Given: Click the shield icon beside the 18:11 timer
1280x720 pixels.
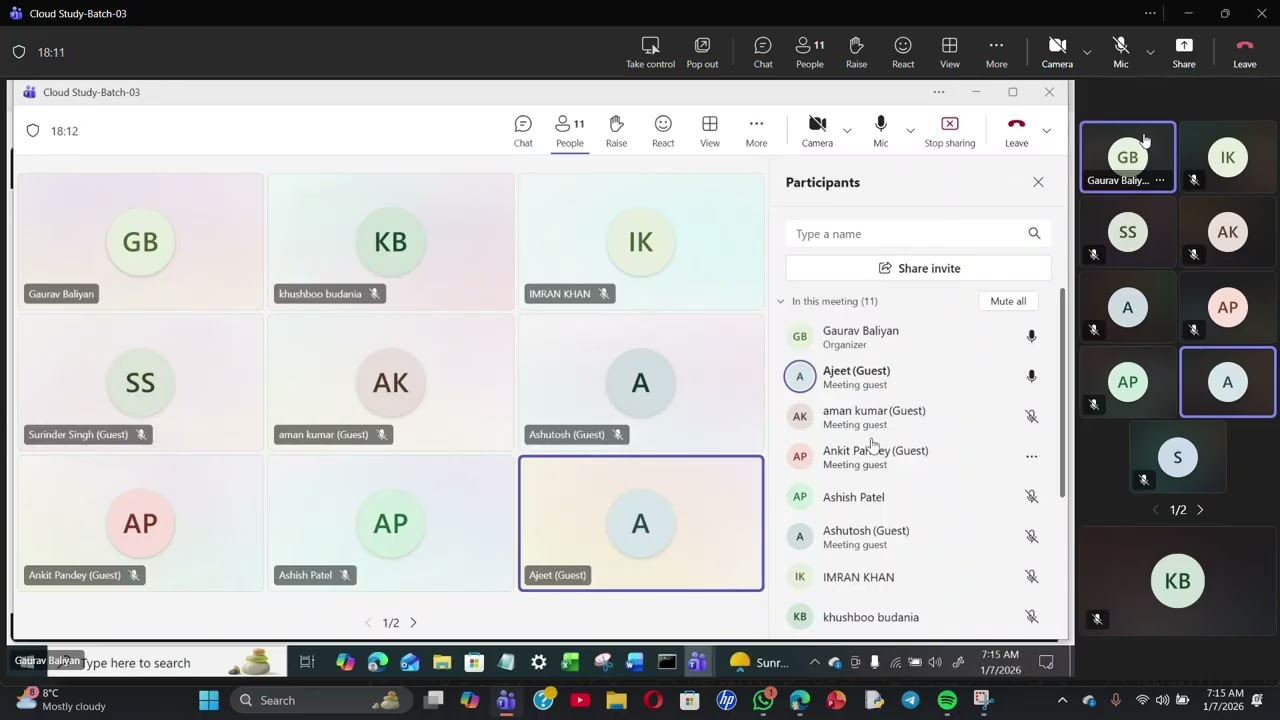Looking at the screenshot, I should pos(19,52).
